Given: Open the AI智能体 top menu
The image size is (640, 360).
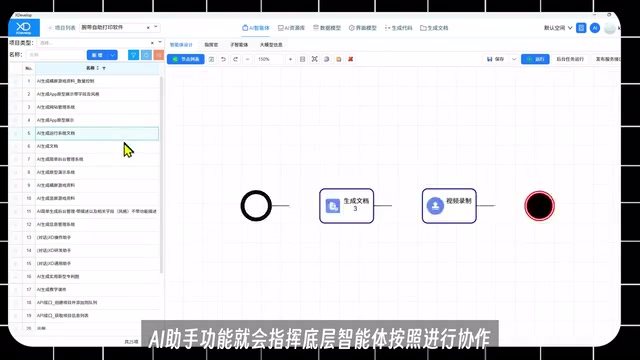Looking at the screenshot, I should click(x=256, y=28).
